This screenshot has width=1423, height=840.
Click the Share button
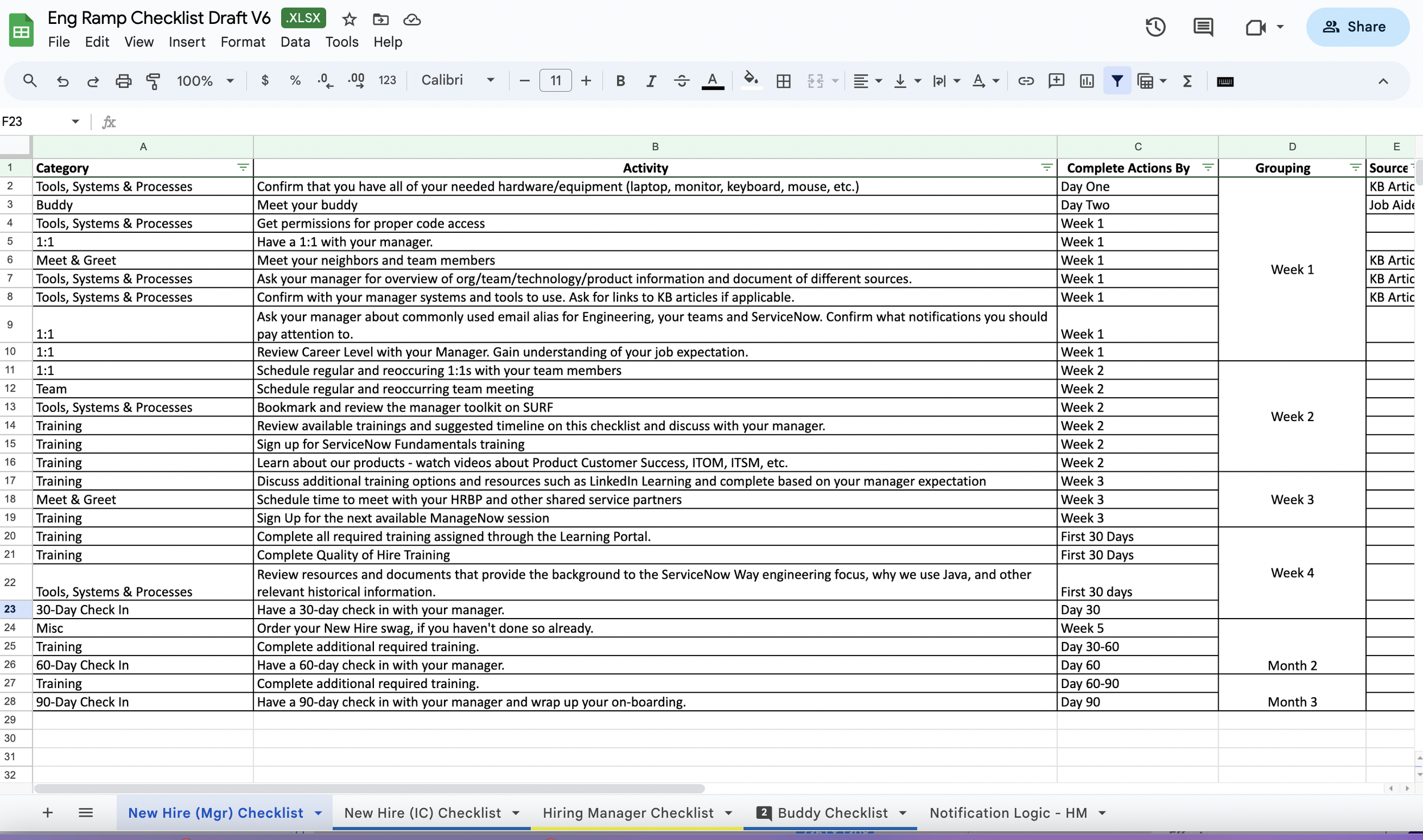[1358, 27]
